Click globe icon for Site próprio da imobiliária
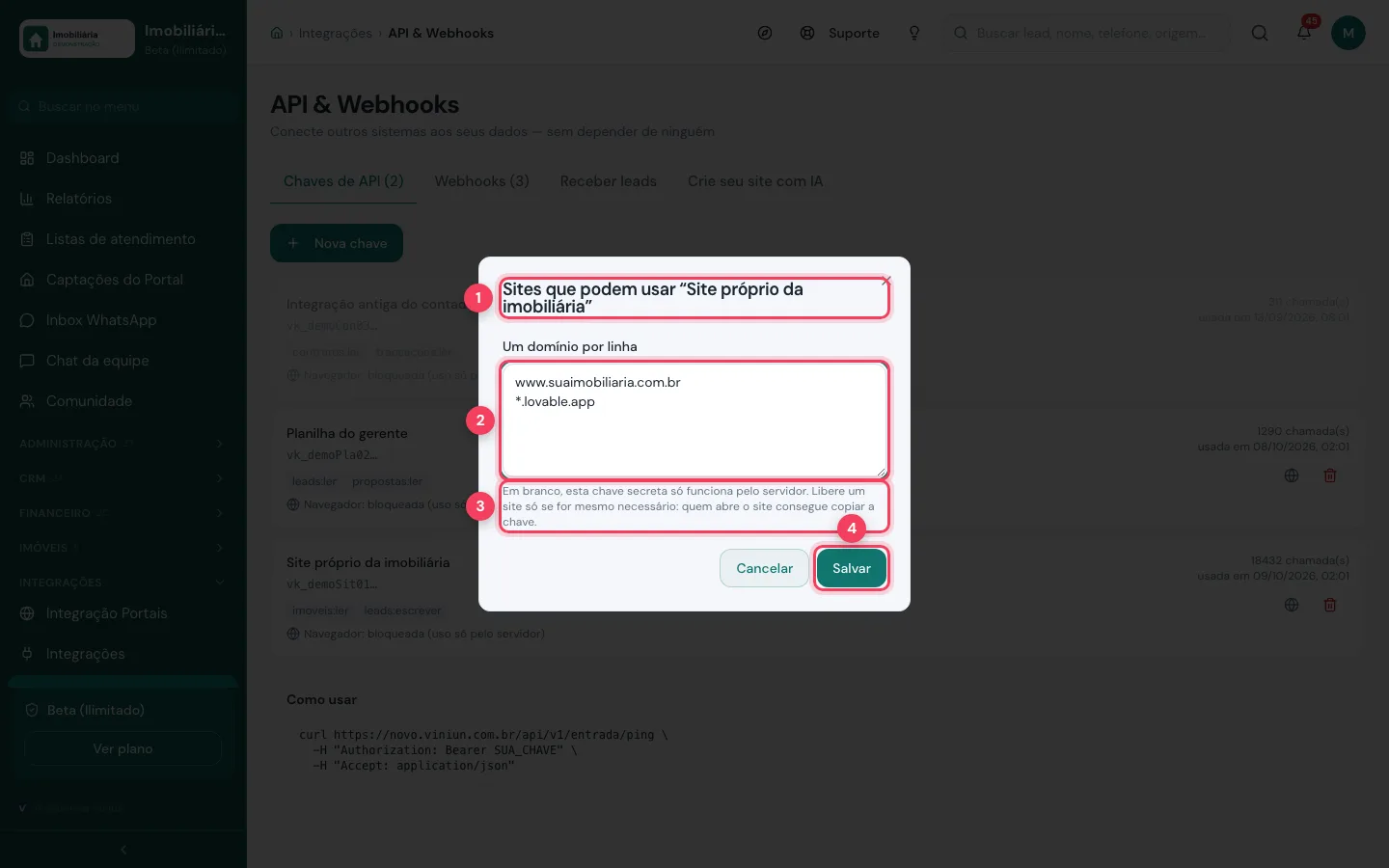Screen dimensions: 1389x868 tap(1292, 605)
